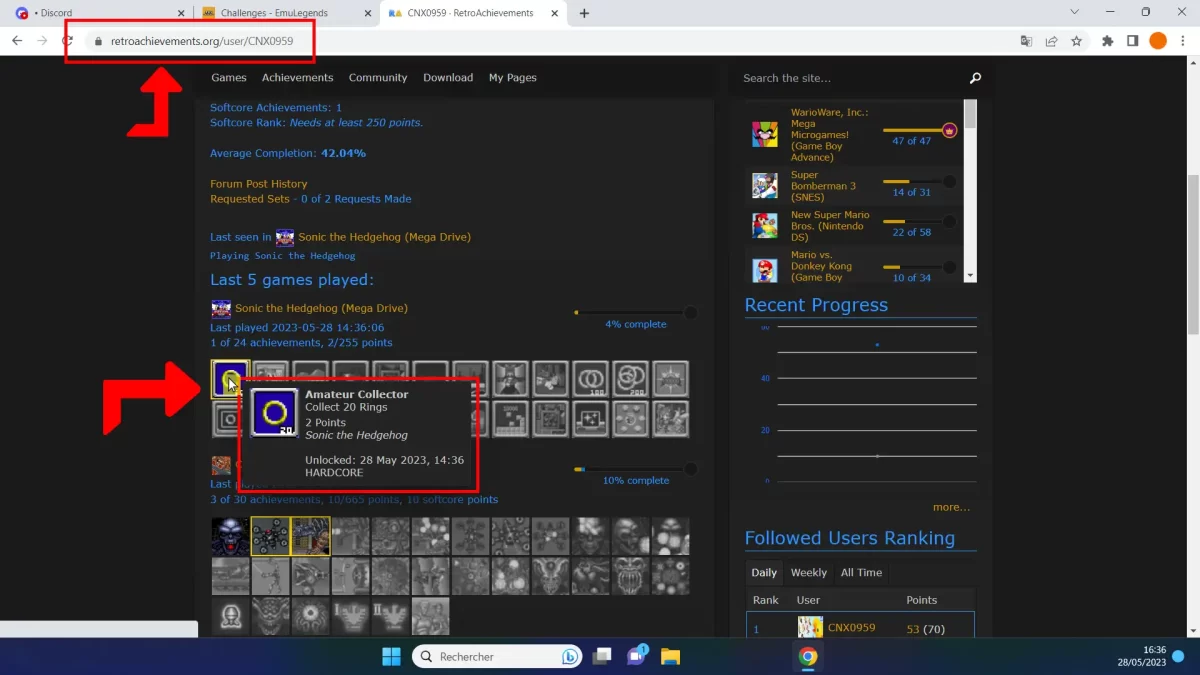Open the Download menu
The height and width of the screenshot is (675, 1200).
coord(448,78)
